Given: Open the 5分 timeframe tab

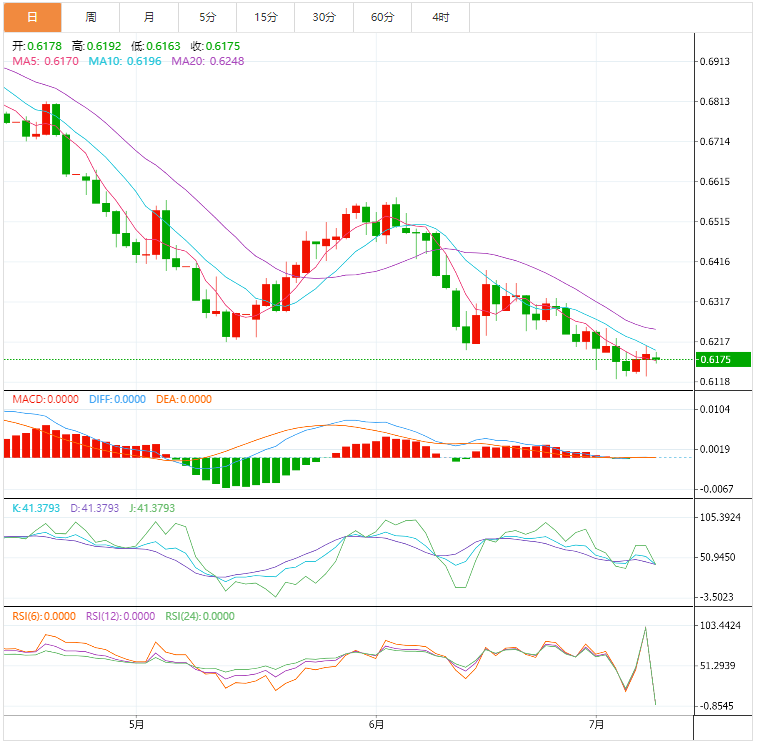Looking at the screenshot, I should click(208, 17).
